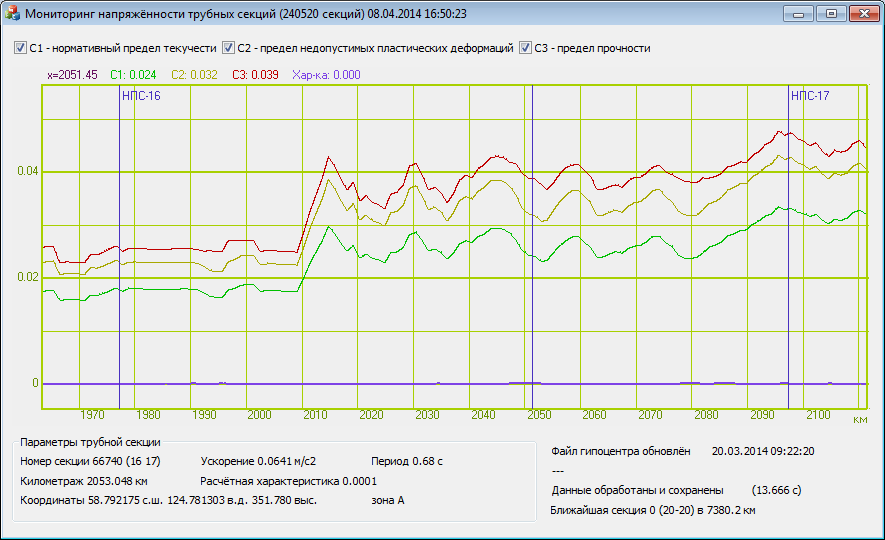Click the 0.02 y-axis label
Screen dimensions: 885x540
coord(28,277)
